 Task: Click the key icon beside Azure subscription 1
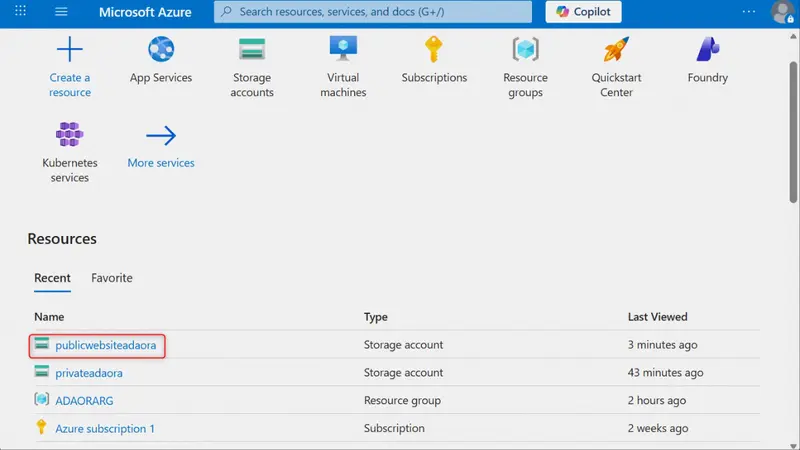click(x=41, y=427)
